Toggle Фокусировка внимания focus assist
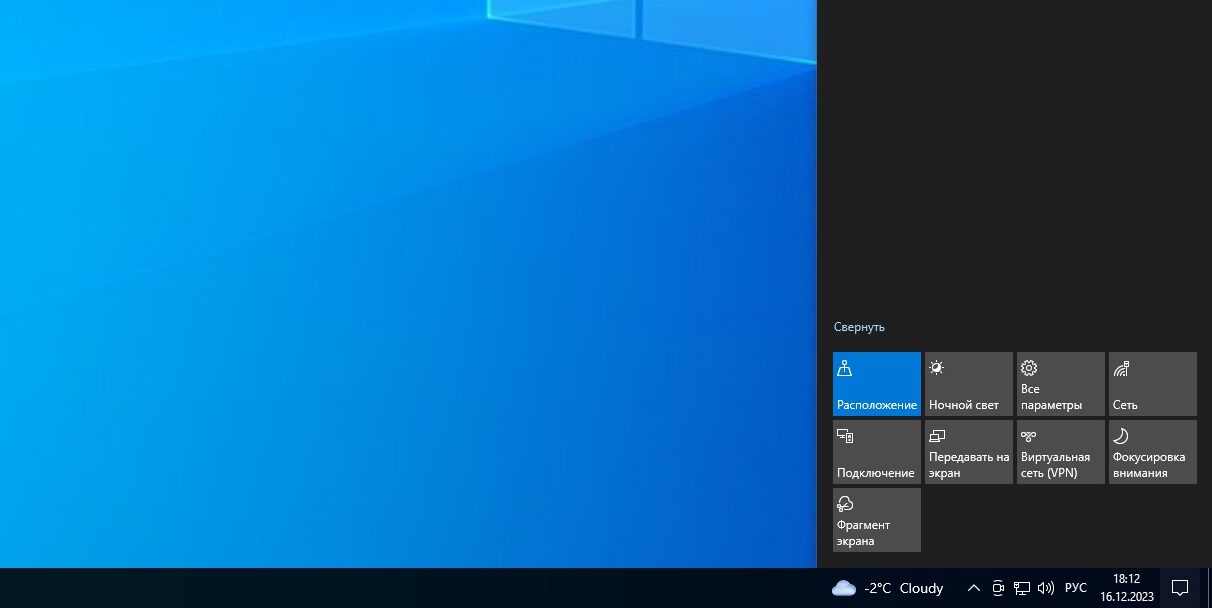 pos(1152,452)
